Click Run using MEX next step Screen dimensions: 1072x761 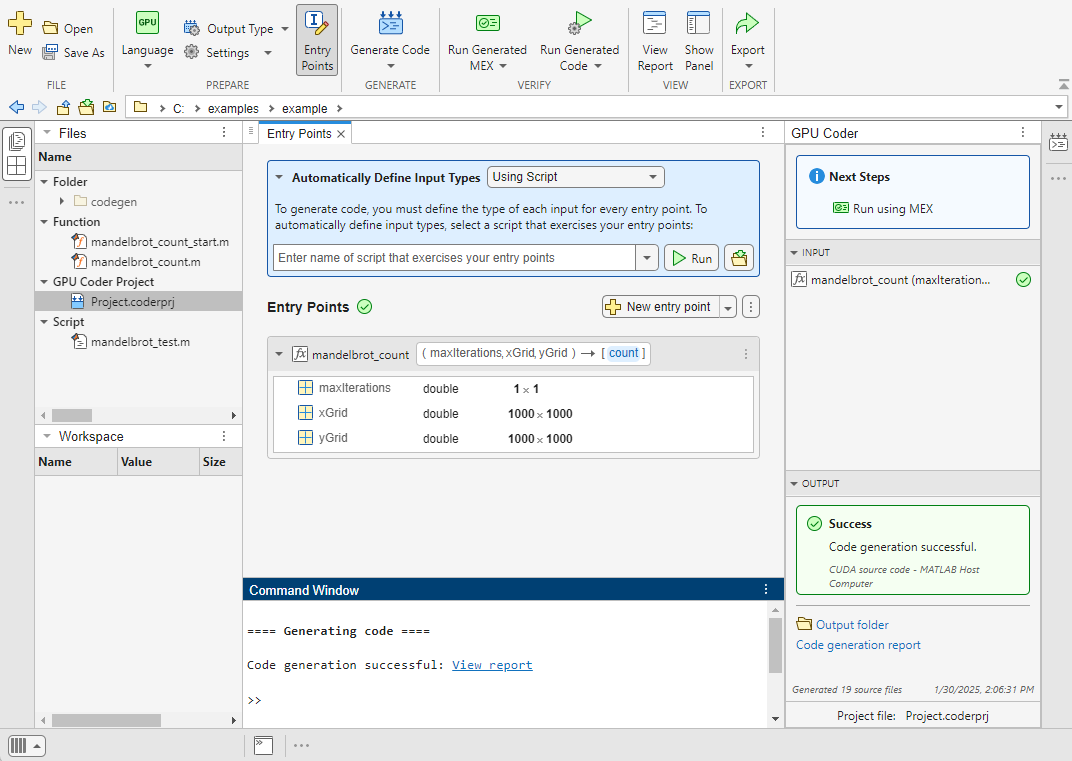pyautogui.click(x=883, y=209)
